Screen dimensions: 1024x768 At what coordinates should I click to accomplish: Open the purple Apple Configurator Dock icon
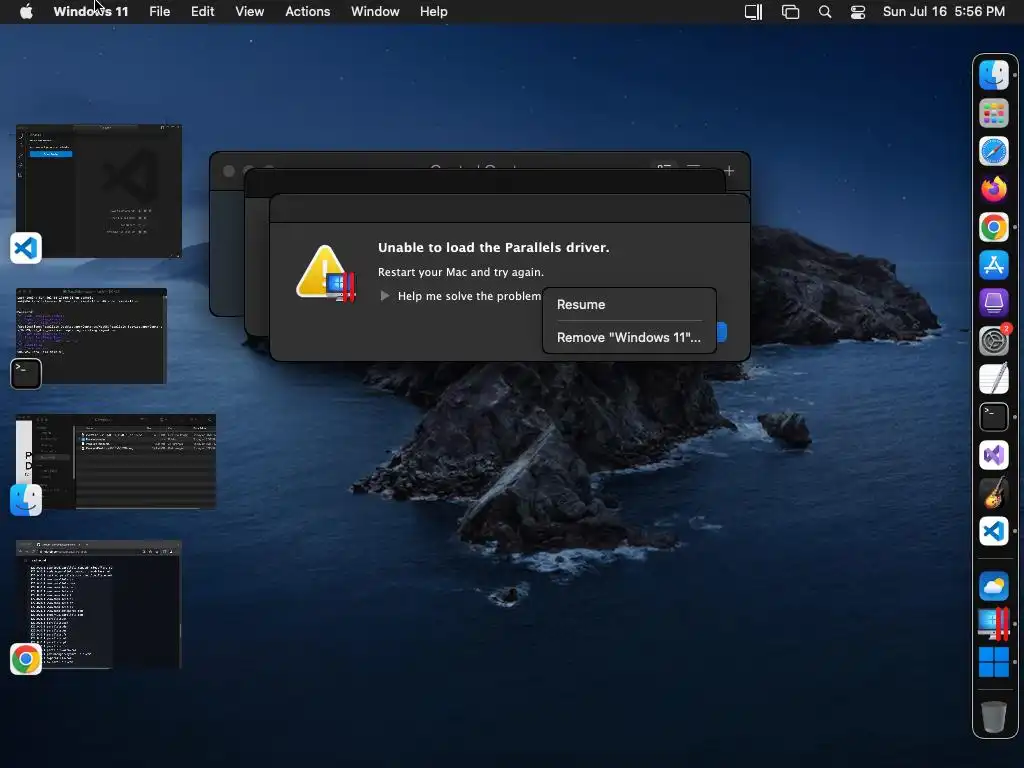[x=993, y=303]
